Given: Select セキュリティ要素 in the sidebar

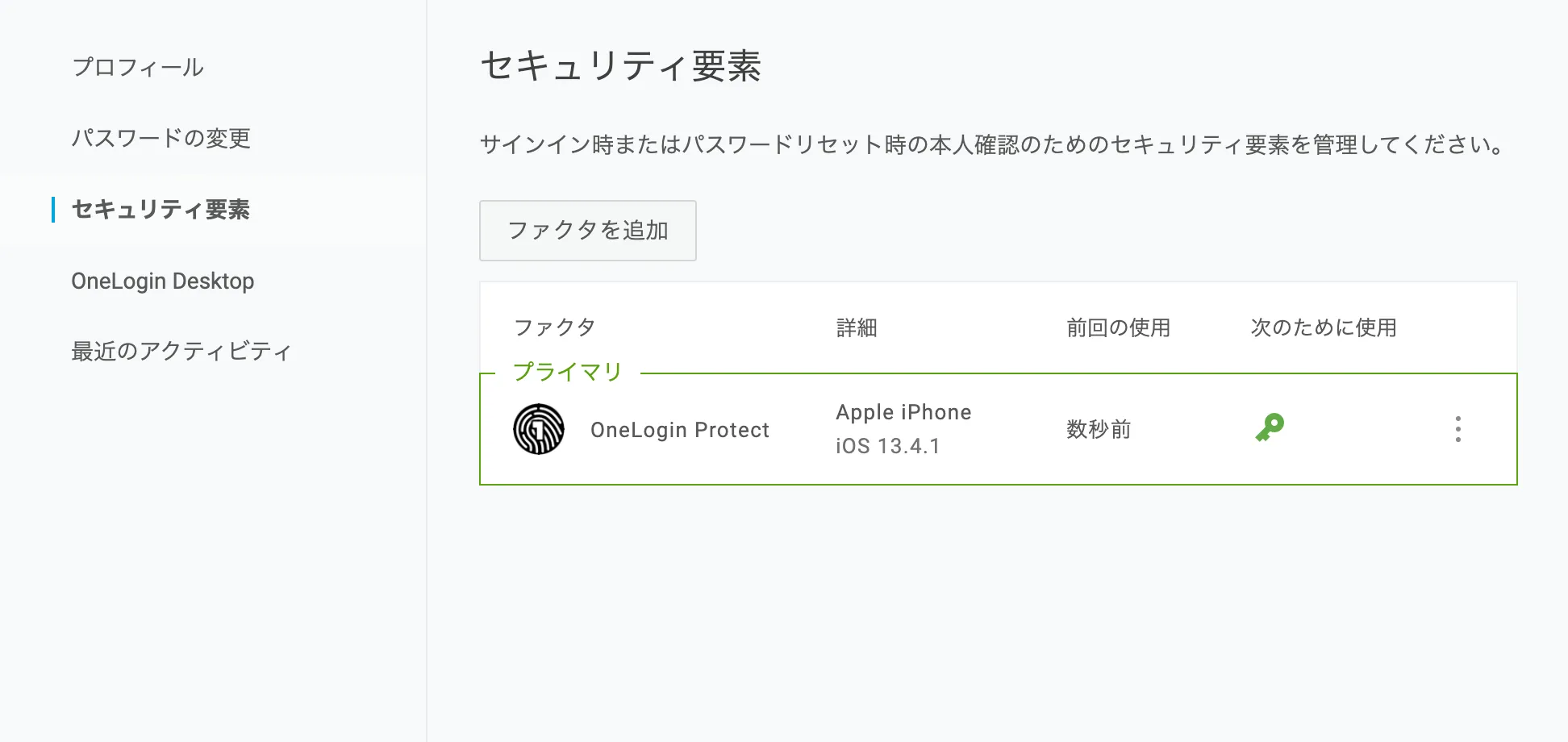Looking at the screenshot, I should pyautogui.click(x=161, y=210).
